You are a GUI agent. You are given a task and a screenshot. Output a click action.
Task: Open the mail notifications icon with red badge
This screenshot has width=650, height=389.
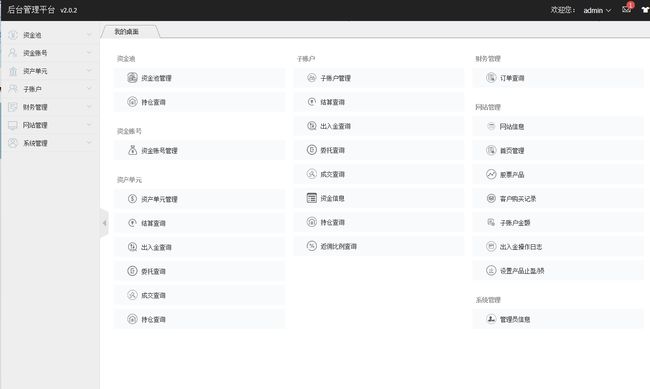coord(627,9)
